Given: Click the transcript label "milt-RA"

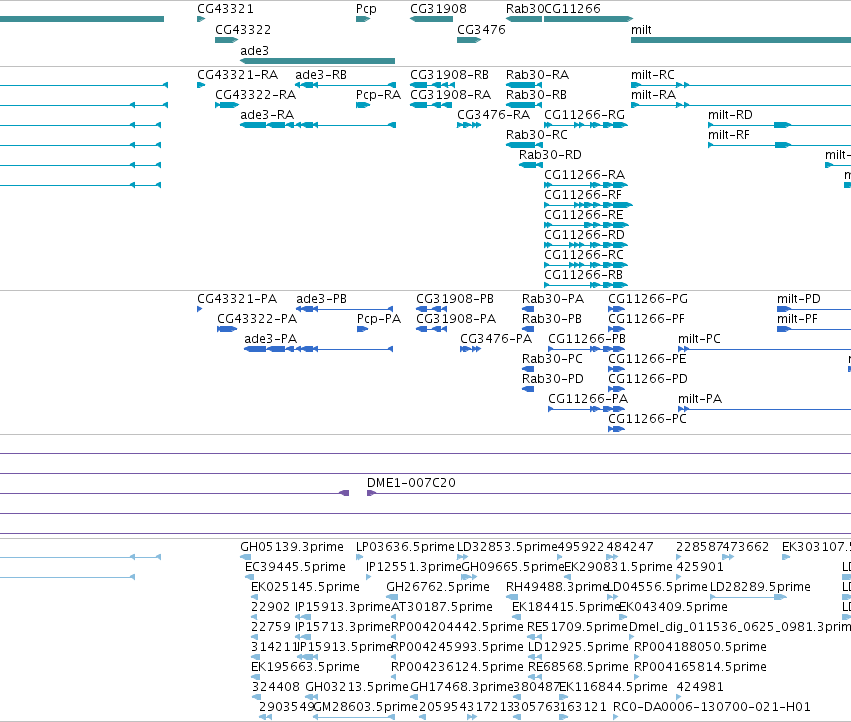Looking at the screenshot, I should pos(653,94).
